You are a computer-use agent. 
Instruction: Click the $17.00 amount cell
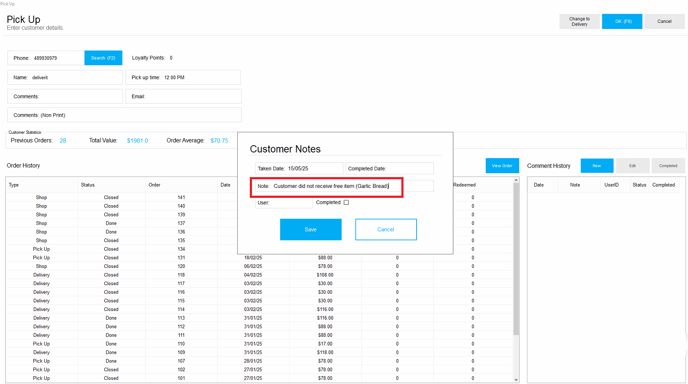(x=325, y=344)
